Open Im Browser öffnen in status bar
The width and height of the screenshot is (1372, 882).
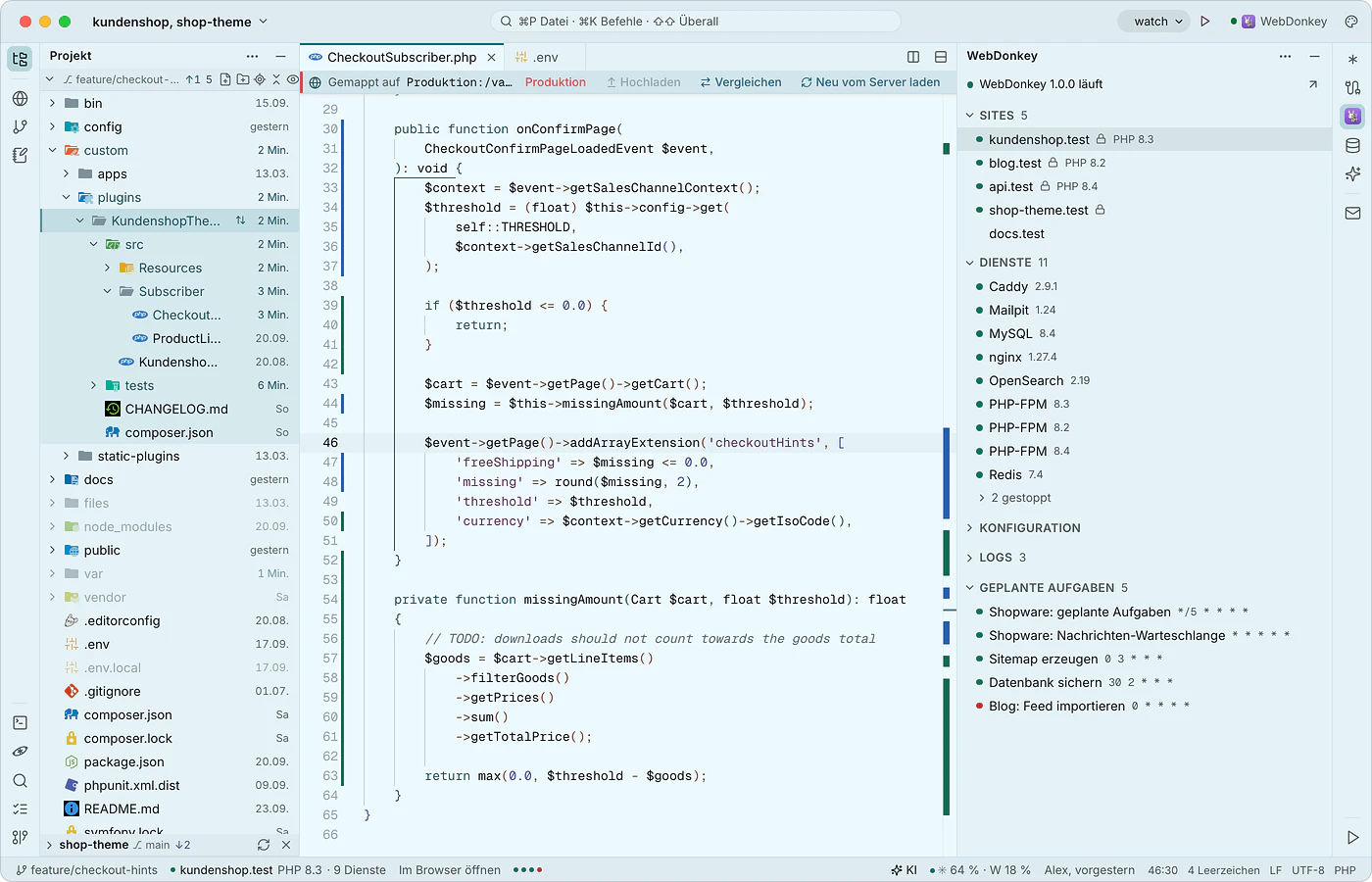450,870
